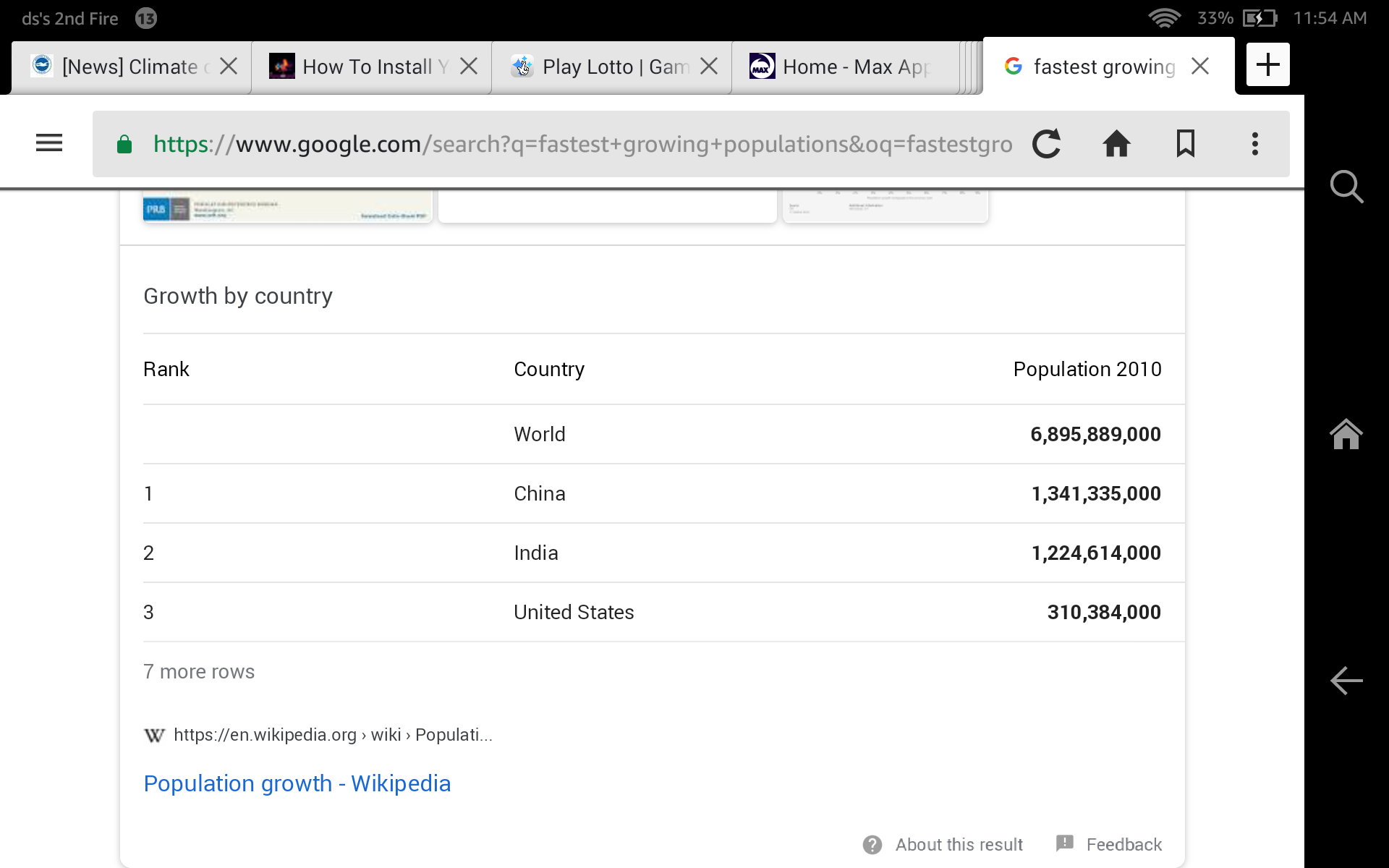The width and height of the screenshot is (1389, 868).
Task: Expand the 7 more rows link
Action: (x=199, y=672)
